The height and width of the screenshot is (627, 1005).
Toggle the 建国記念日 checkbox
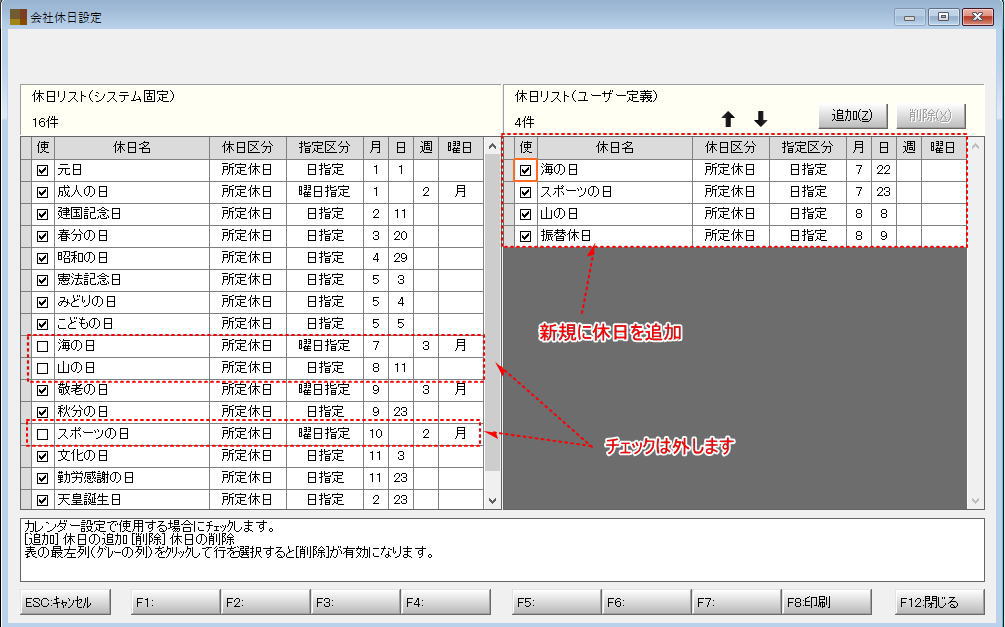pyautogui.click(x=42, y=214)
